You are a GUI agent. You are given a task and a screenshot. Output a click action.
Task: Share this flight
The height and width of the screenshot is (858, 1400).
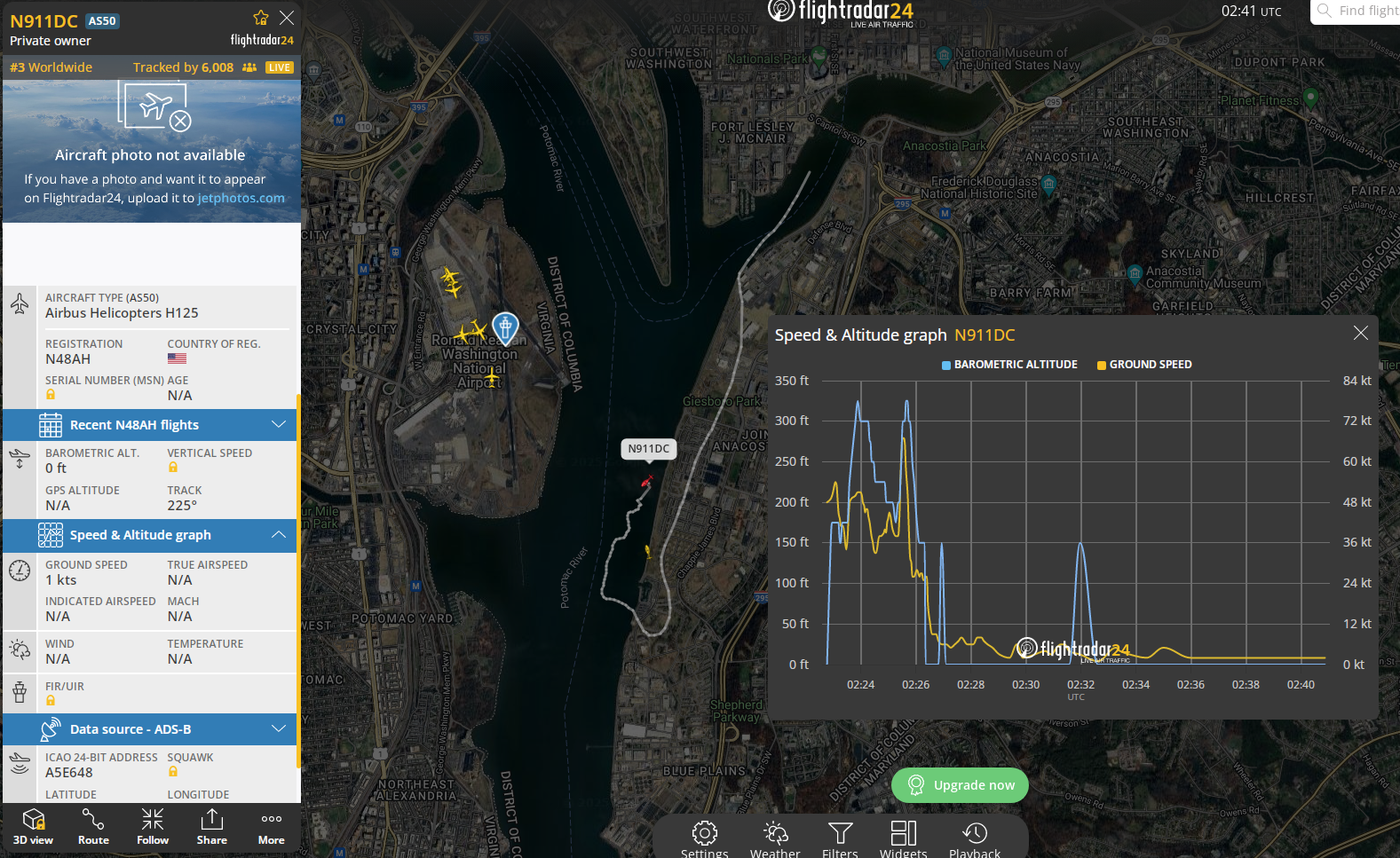(x=212, y=827)
